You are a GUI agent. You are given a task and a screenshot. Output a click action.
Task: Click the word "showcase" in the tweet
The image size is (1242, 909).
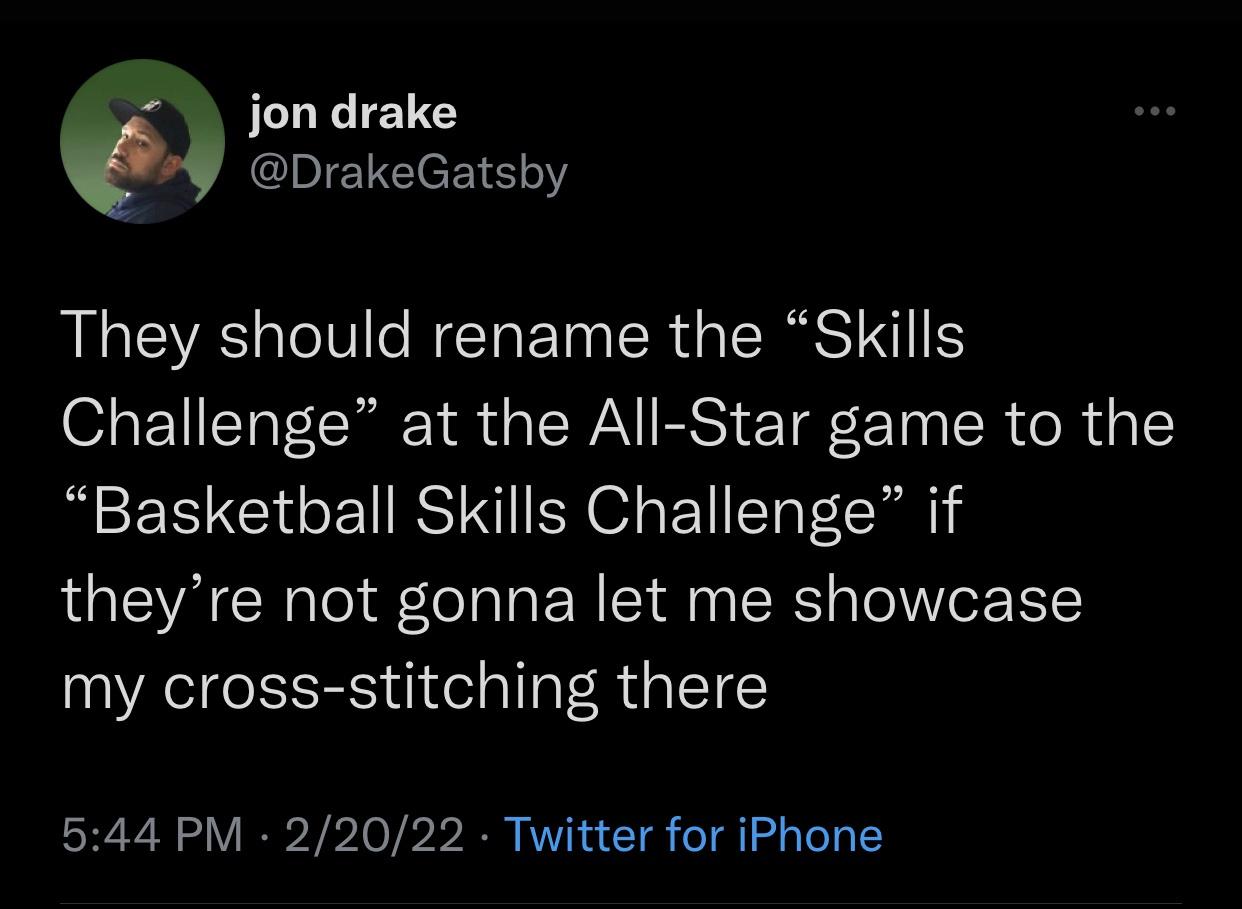pyautogui.click(x=938, y=598)
